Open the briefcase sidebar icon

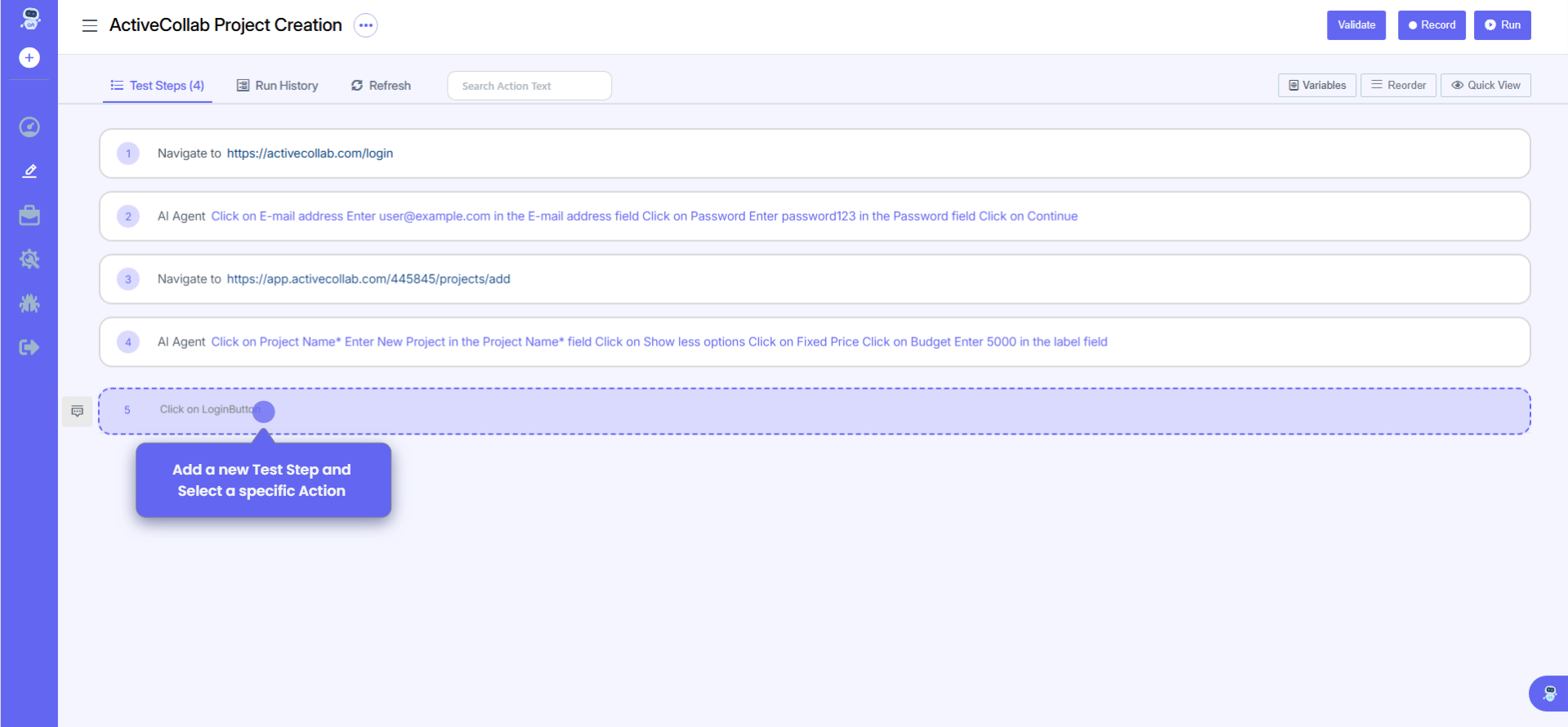(x=29, y=216)
